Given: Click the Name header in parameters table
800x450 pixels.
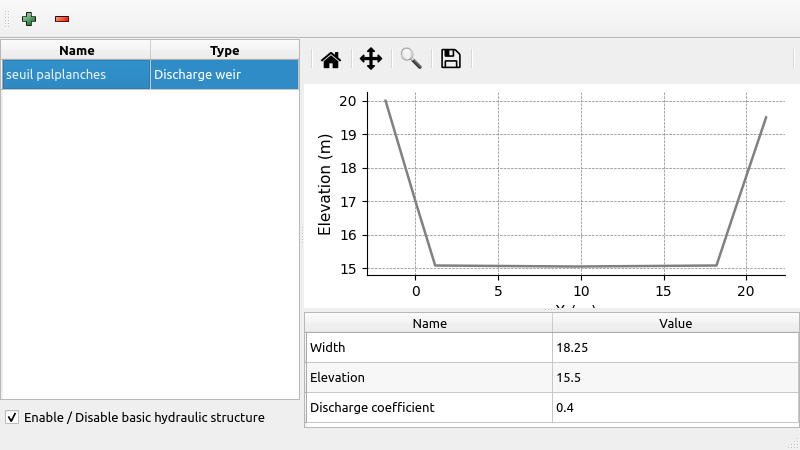Looking at the screenshot, I should 429,323.
